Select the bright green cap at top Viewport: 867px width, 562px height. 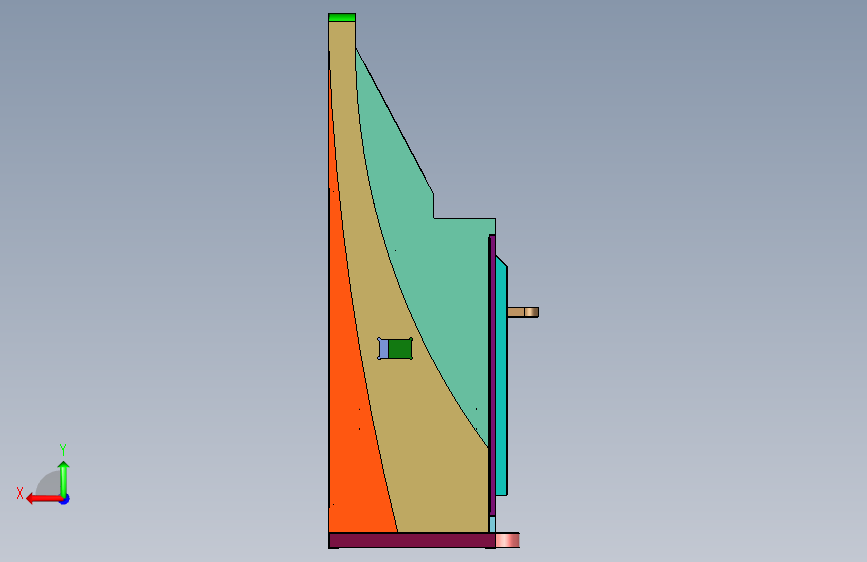pos(342,17)
